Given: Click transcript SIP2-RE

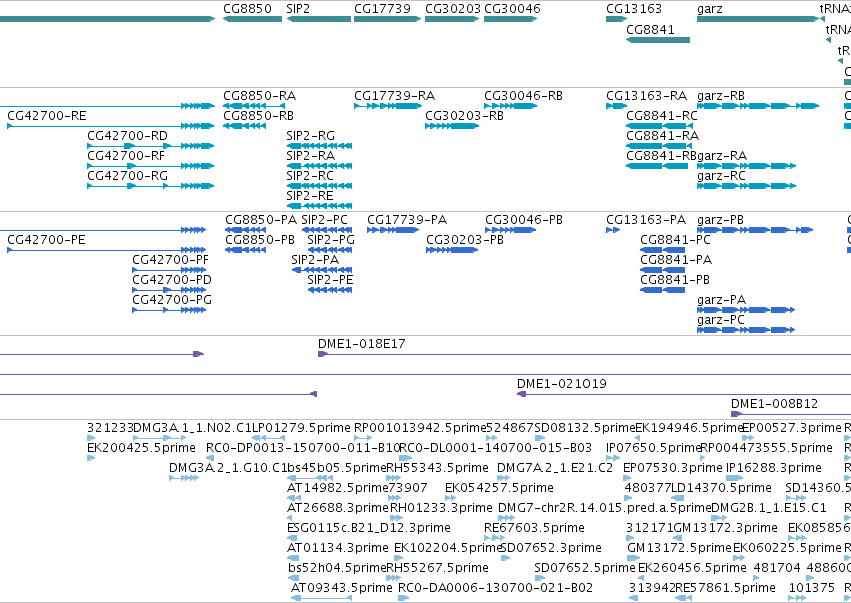Looking at the screenshot, I should [319, 206].
